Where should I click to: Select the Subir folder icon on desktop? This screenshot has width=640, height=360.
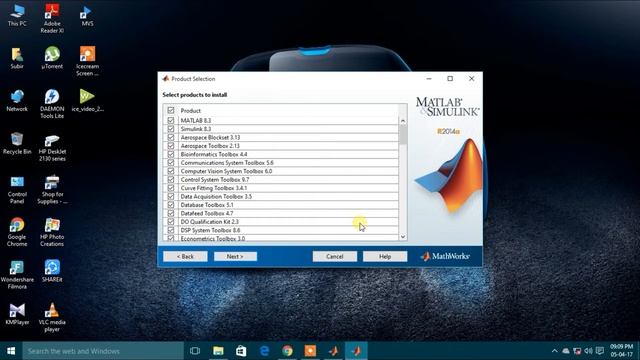coord(17,58)
